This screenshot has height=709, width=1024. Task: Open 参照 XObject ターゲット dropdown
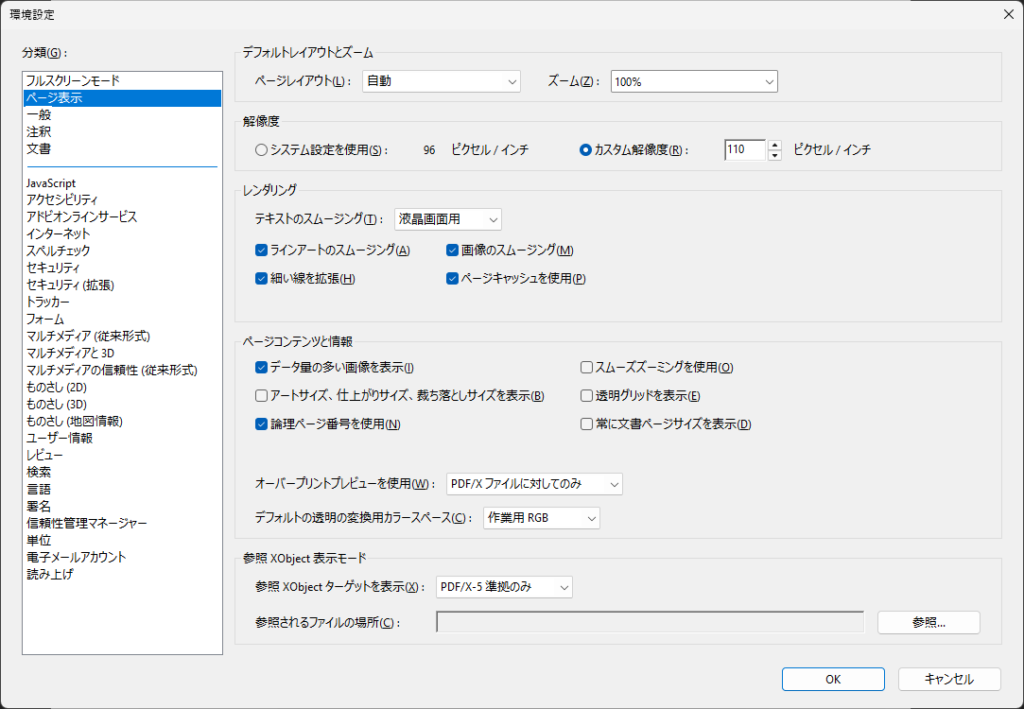click(504, 587)
